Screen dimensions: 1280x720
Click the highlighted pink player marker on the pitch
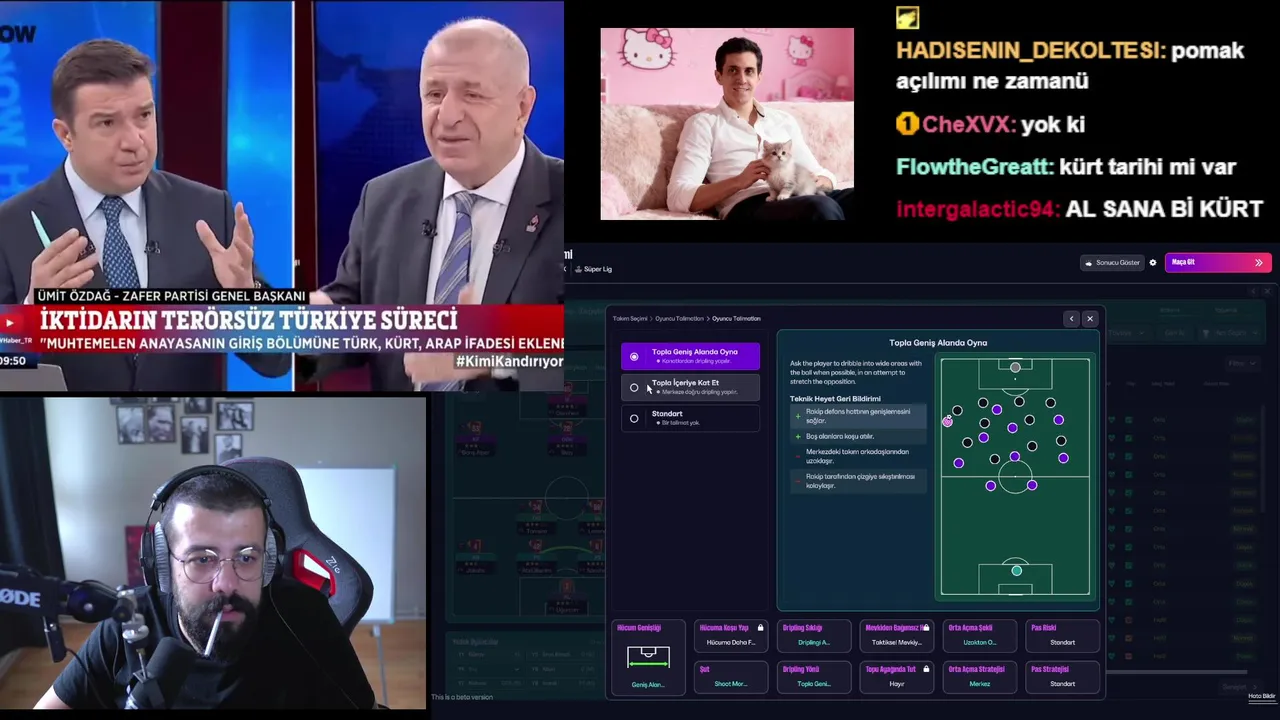[947, 422]
